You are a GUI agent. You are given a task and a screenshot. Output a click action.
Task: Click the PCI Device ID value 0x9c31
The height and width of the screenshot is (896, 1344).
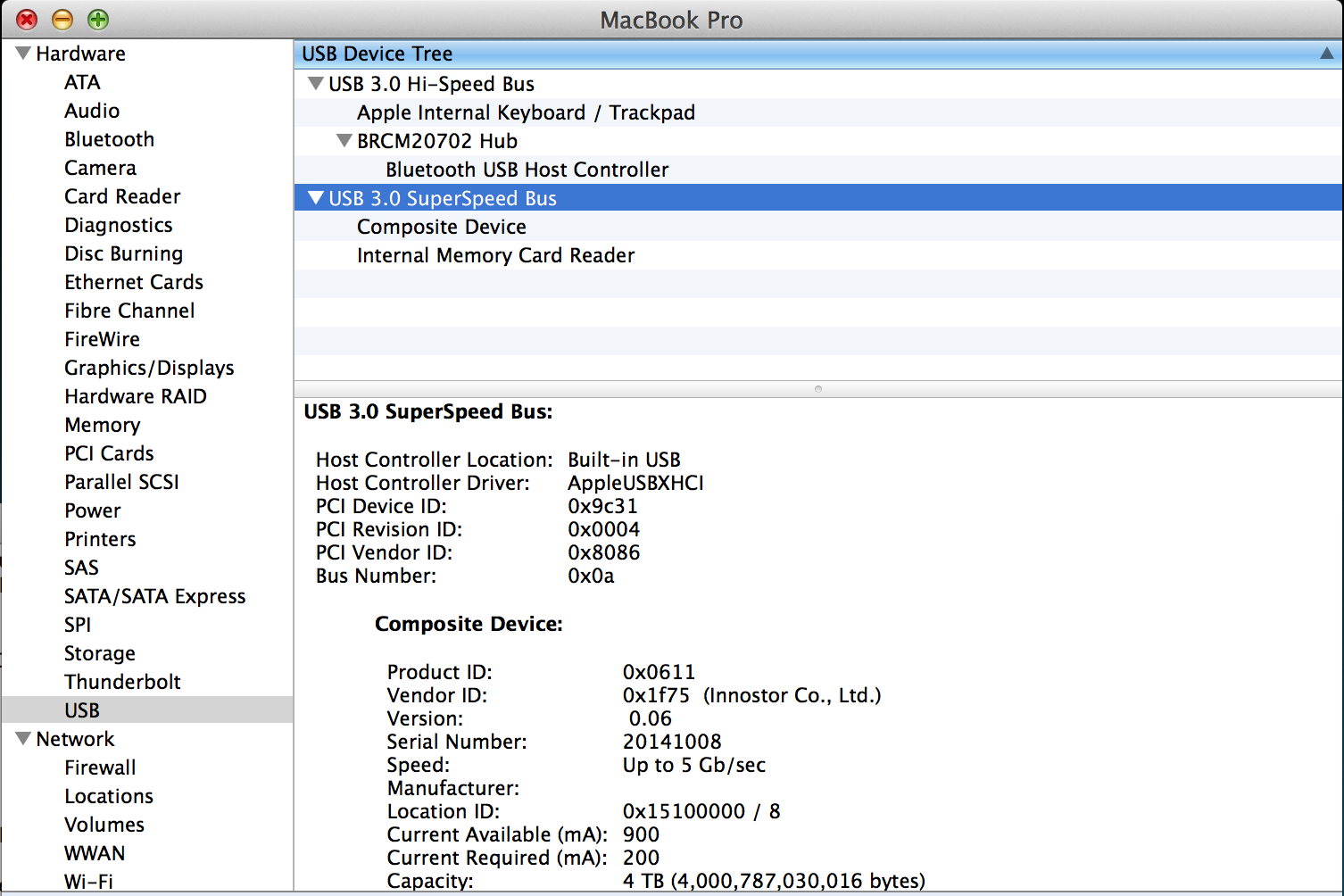click(x=602, y=506)
